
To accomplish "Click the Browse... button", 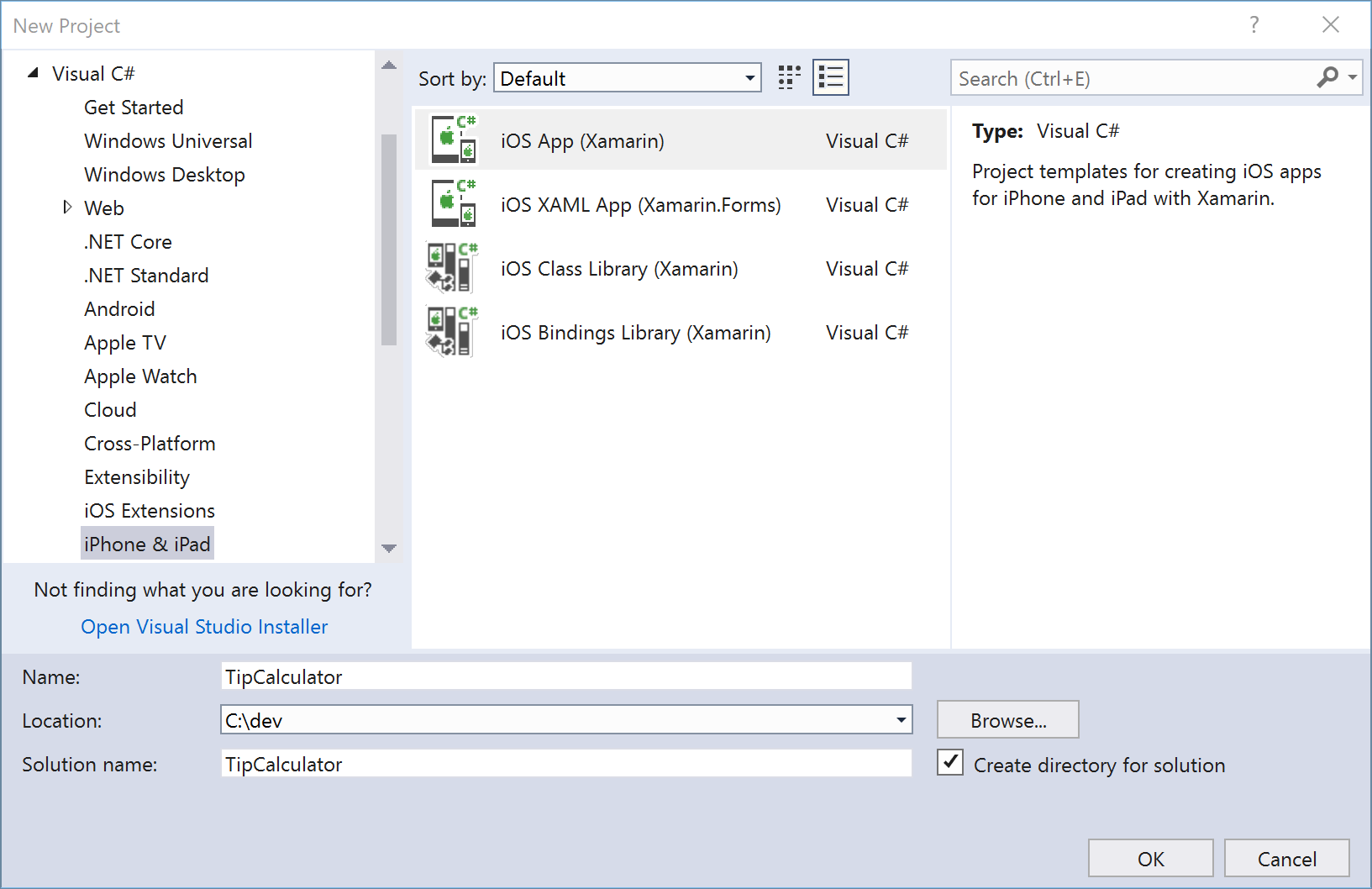I will click(x=1008, y=720).
